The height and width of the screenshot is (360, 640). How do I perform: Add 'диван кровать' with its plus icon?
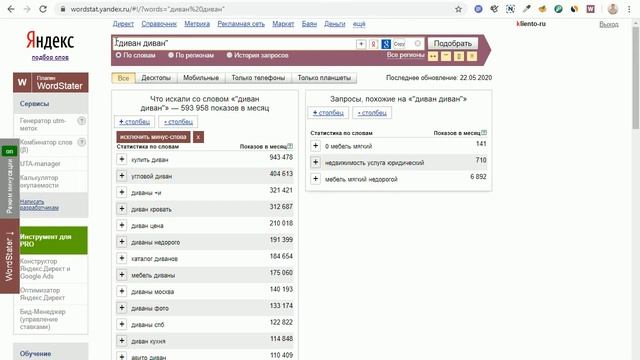click(x=122, y=209)
